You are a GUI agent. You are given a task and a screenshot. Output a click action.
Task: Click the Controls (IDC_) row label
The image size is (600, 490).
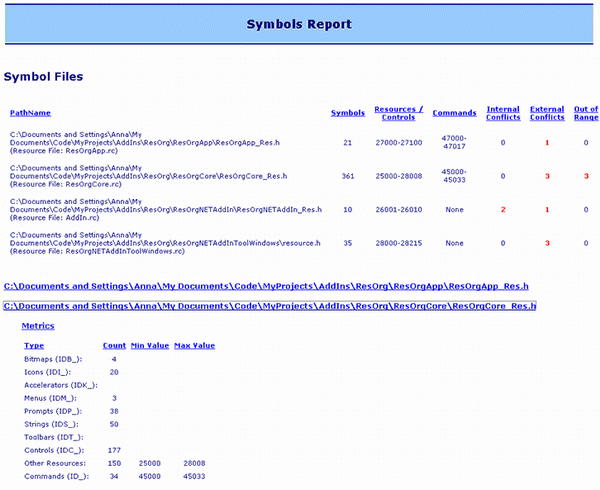click(x=54, y=450)
